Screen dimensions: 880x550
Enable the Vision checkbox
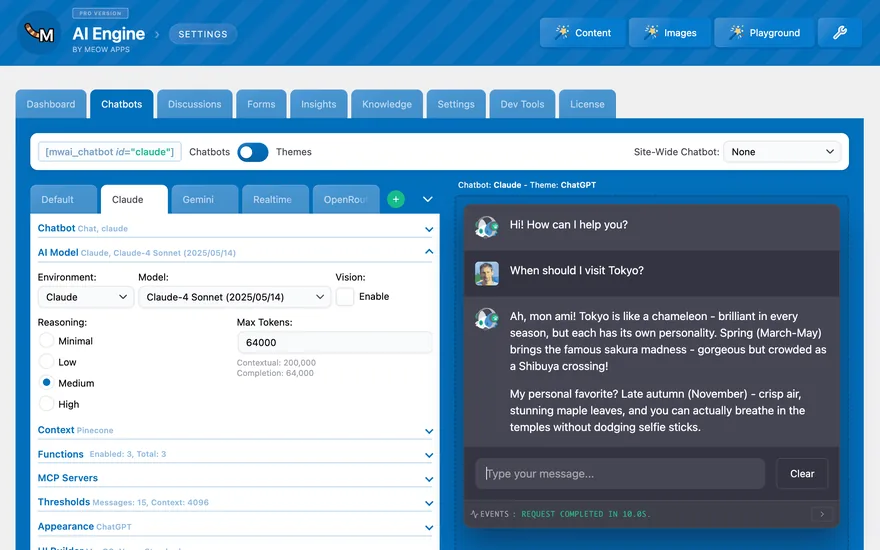pos(345,296)
